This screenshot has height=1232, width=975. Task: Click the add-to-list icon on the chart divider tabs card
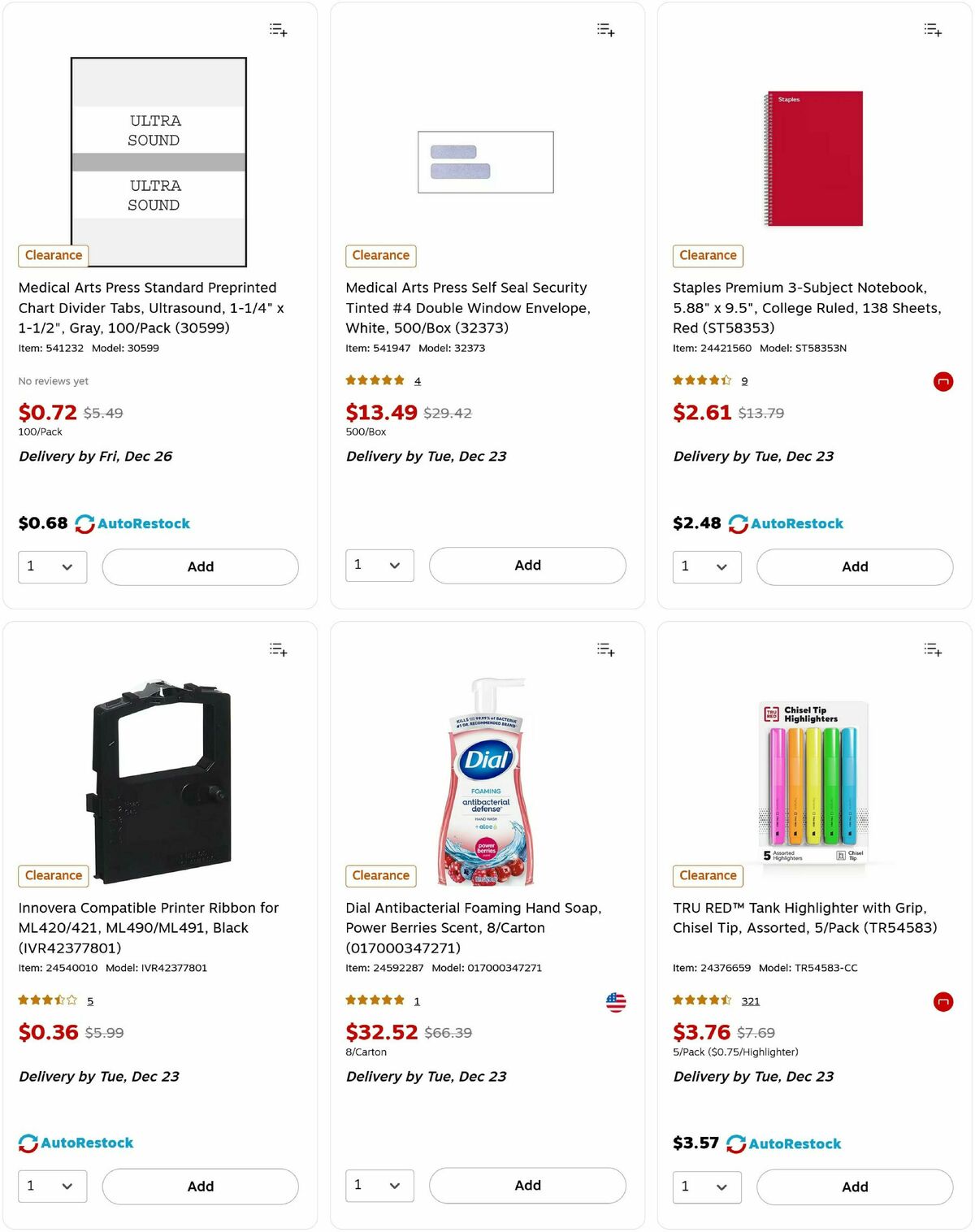pos(277,29)
